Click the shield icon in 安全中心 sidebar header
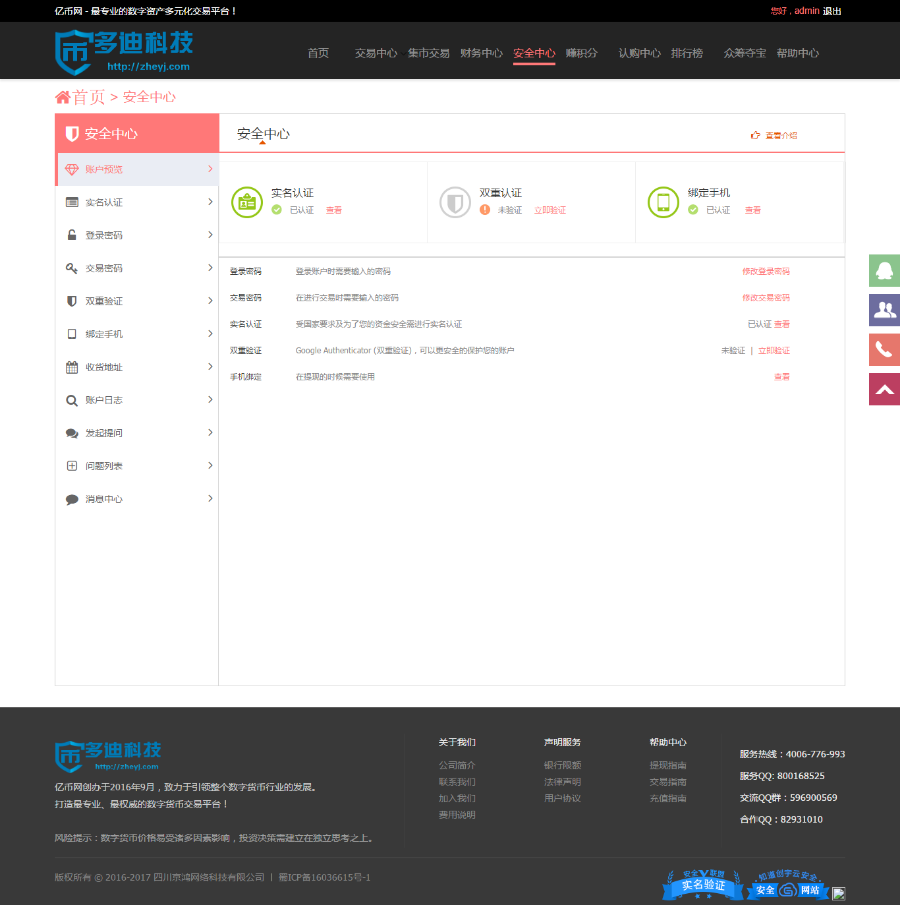This screenshot has width=900, height=905. pos(72,134)
